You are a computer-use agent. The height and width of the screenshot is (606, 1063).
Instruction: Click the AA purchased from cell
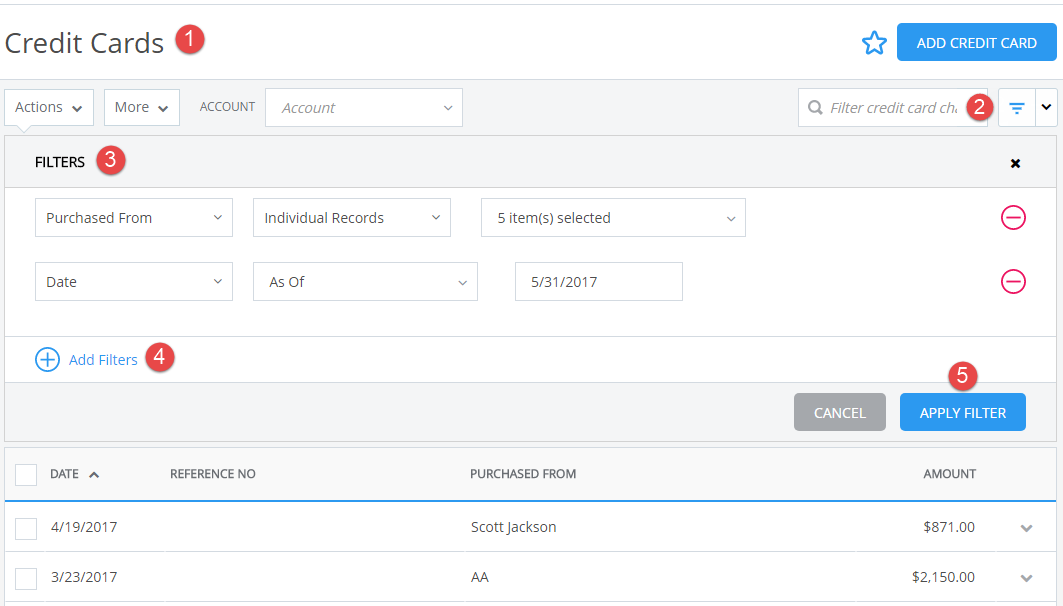pyautogui.click(x=479, y=577)
